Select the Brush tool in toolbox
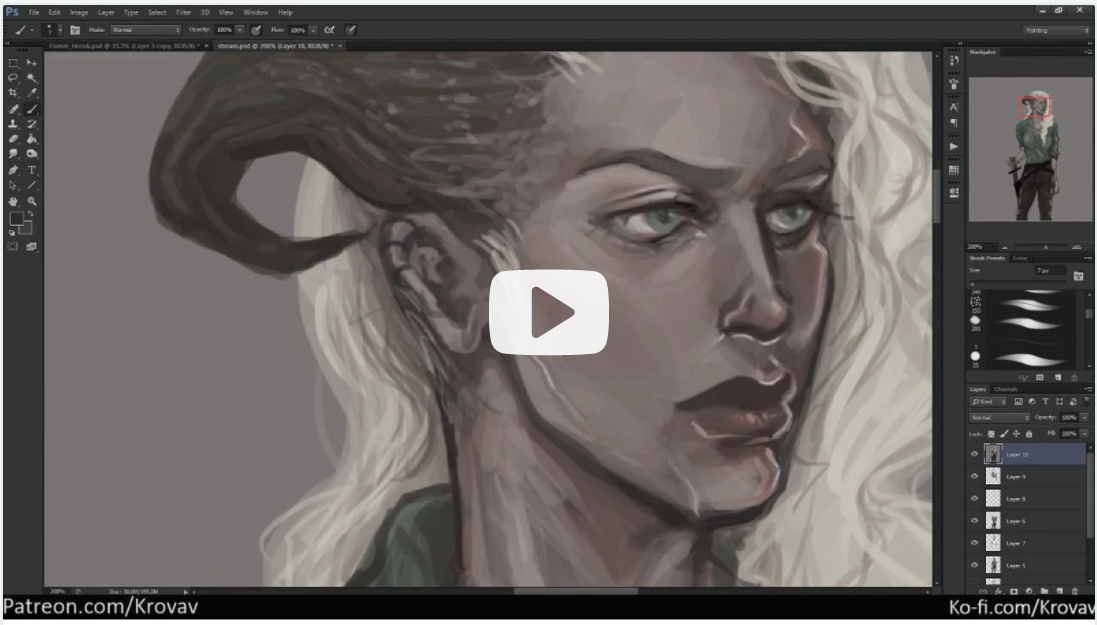1097x625 pixels. tap(31, 109)
